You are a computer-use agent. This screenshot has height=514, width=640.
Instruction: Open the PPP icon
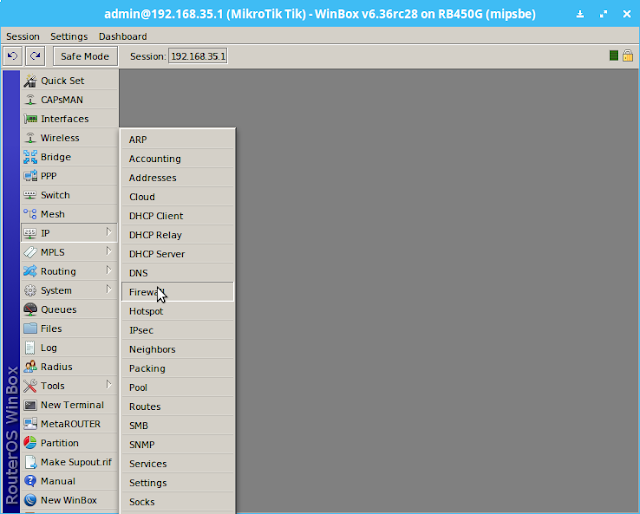coord(30,176)
